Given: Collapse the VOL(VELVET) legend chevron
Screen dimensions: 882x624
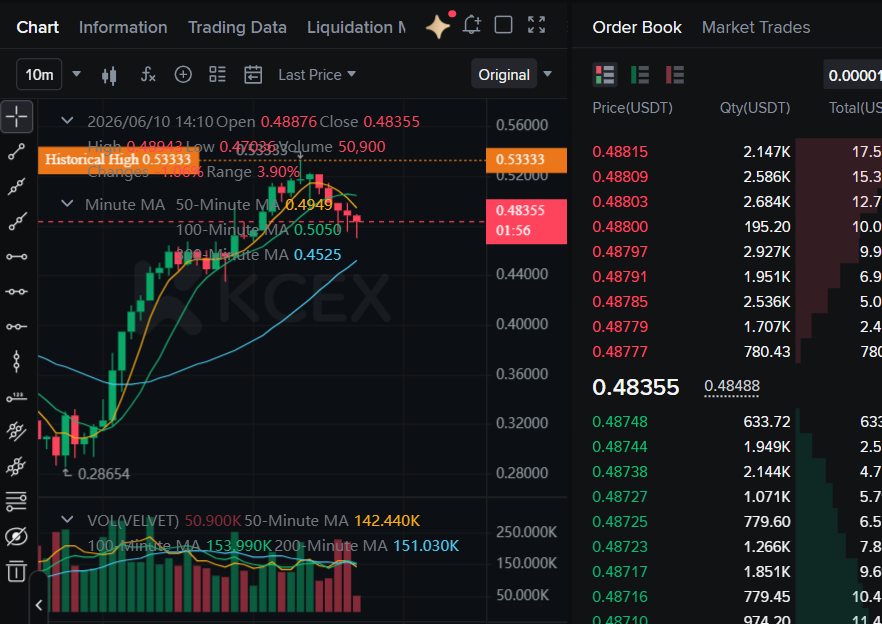Looking at the screenshot, I should [68, 519].
